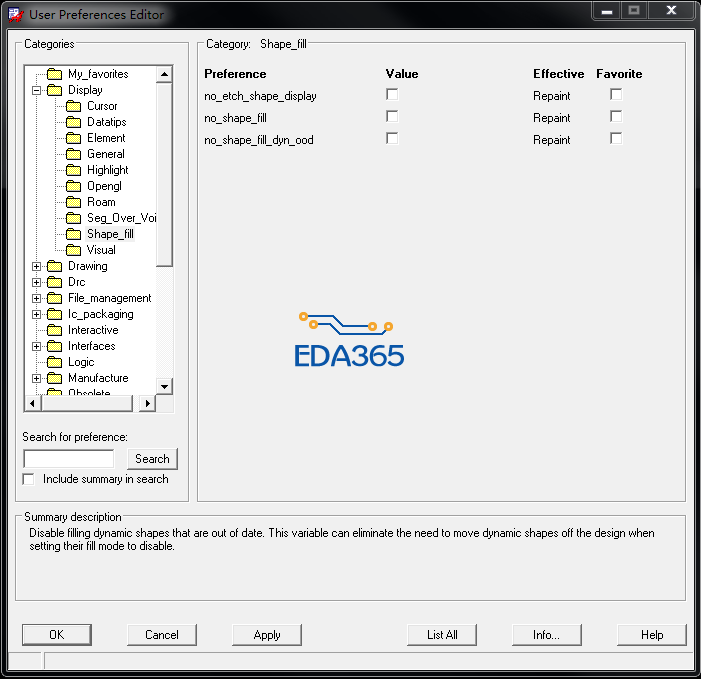Image resolution: width=701 pixels, height=679 pixels.
Task: Select the My_favorites category label
Action: click(98, 74)
